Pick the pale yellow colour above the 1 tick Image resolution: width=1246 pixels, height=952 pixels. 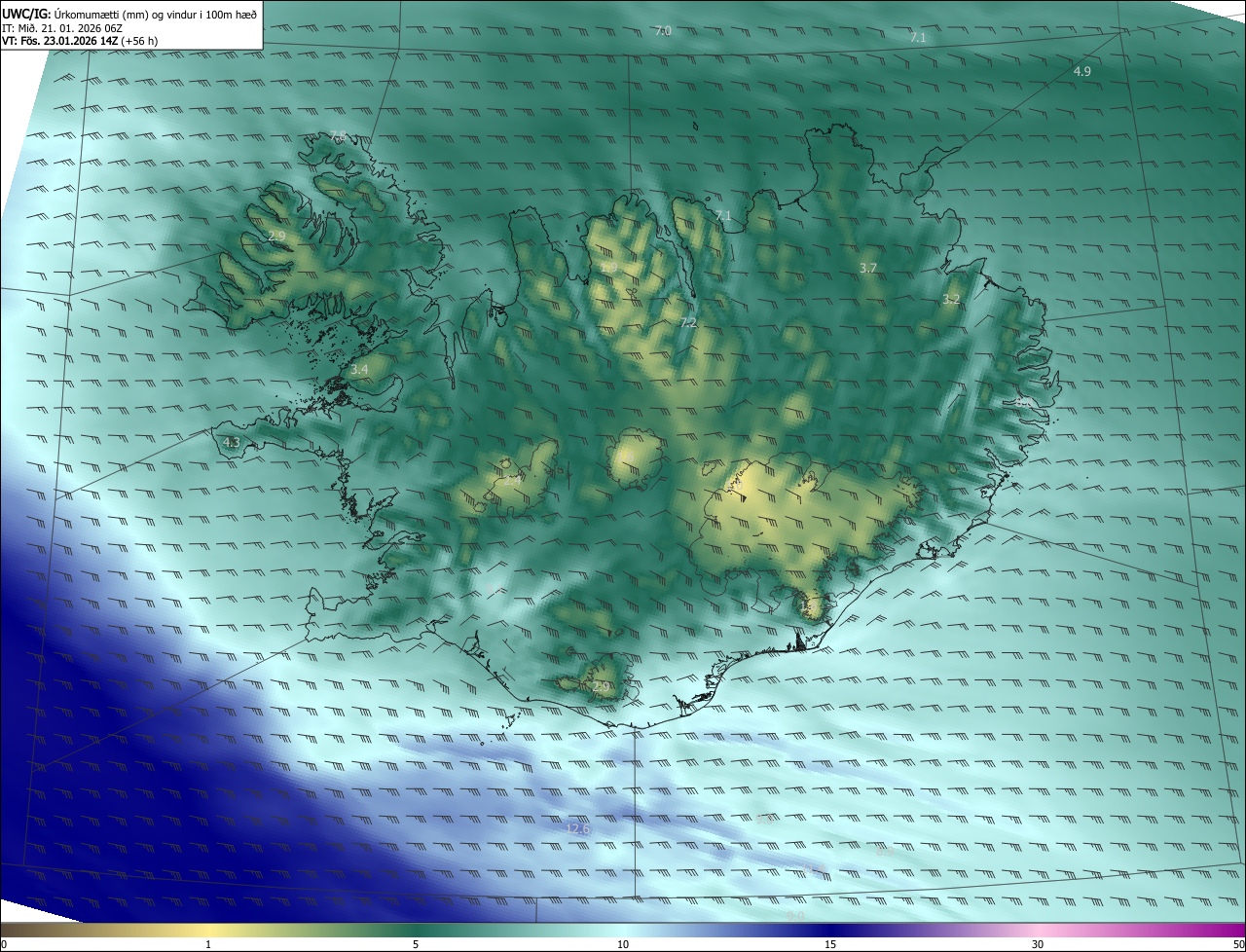coord(208,931)
